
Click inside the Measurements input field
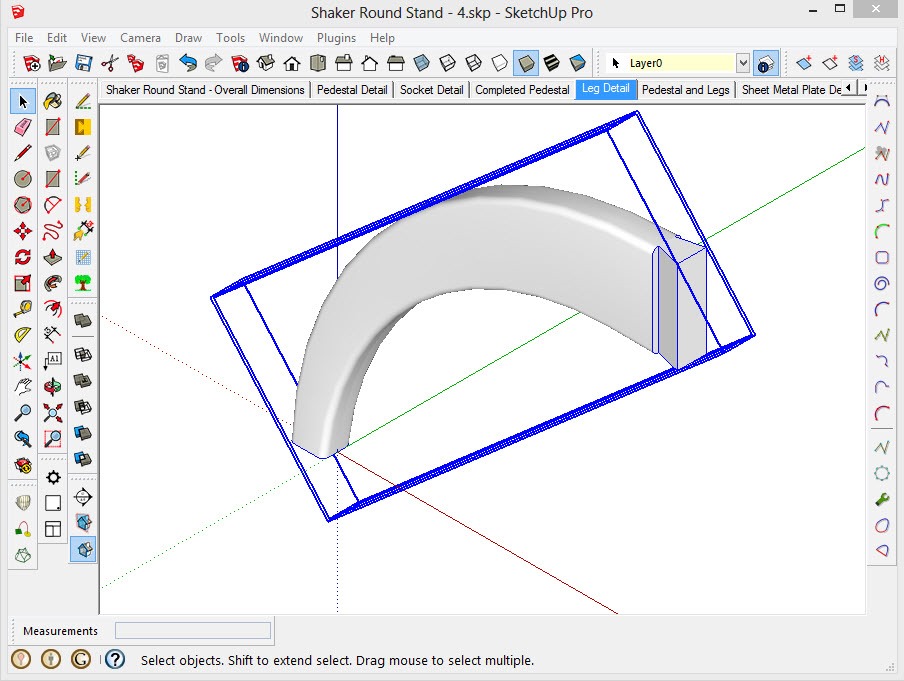192,630
